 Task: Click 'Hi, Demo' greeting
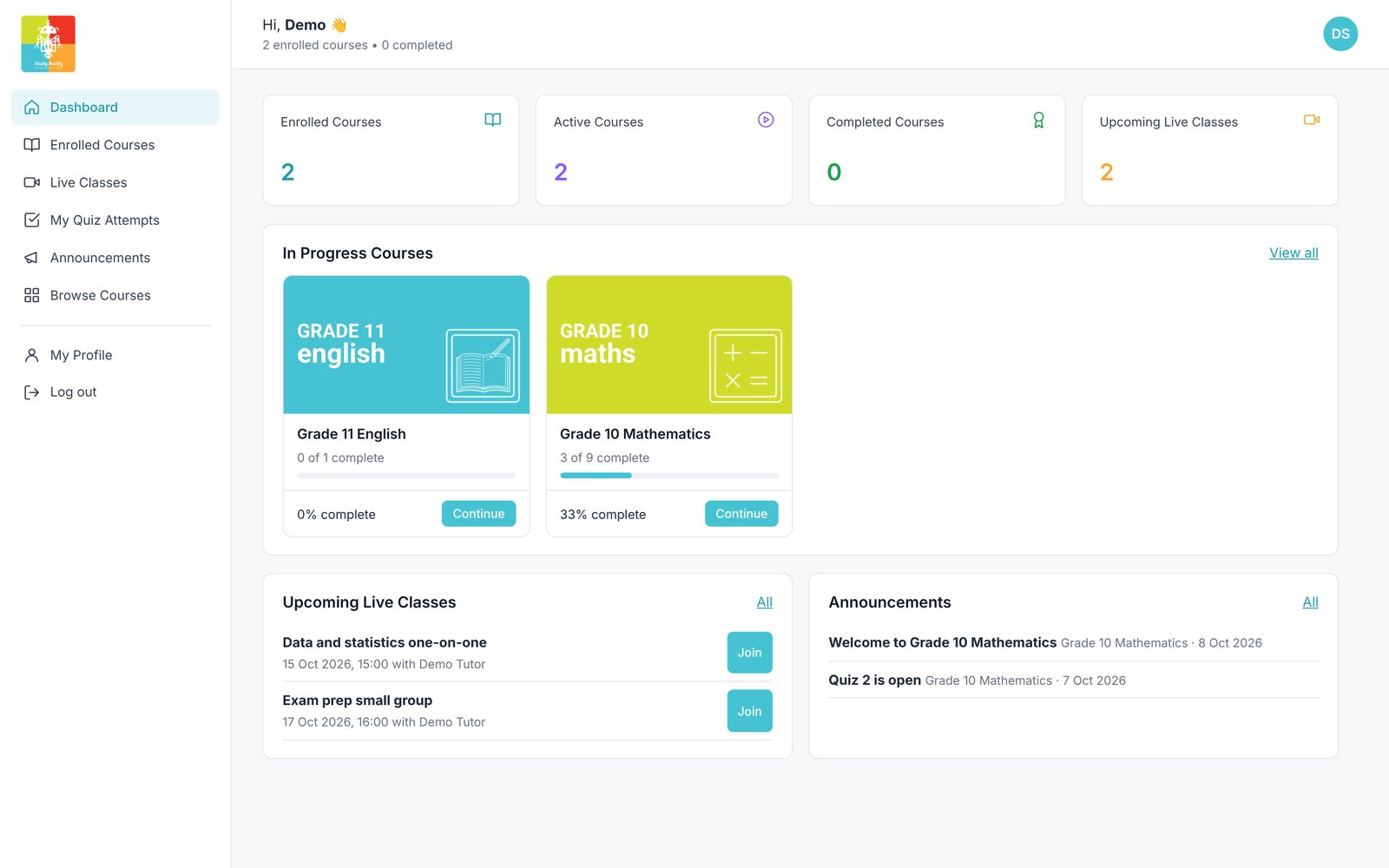pos(305,25)
